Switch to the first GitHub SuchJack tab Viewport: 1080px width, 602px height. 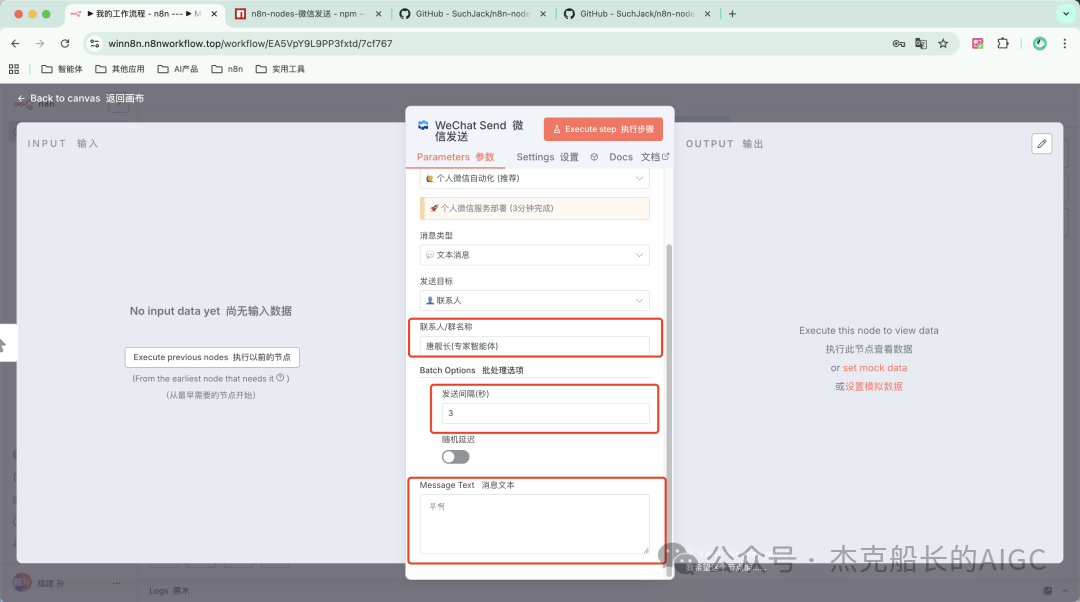click(472, 14)
